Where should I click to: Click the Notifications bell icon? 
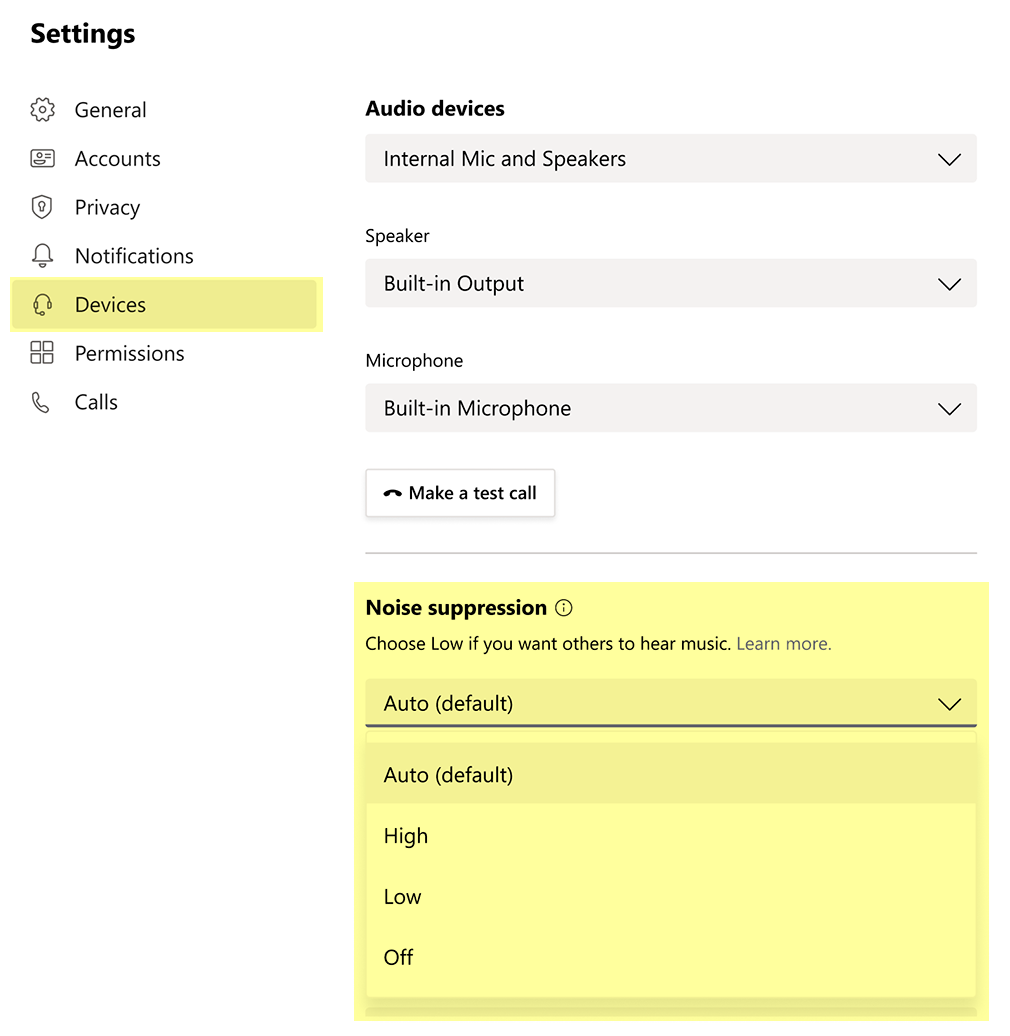tap(42, 256)
